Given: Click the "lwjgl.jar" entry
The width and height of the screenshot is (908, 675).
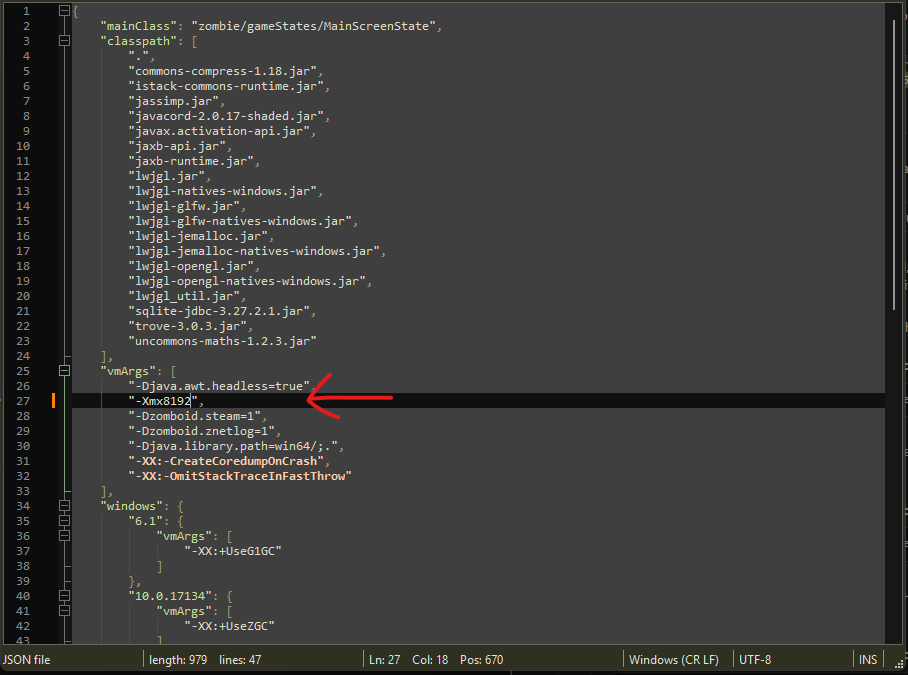Looking at the screenshot, I should (x=167, y=176).
